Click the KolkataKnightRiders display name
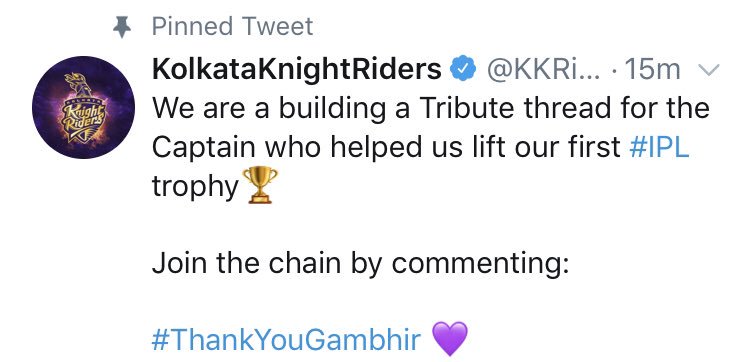Image resolution: width=750 pixels, height=362 pixels. pos(297,70)
